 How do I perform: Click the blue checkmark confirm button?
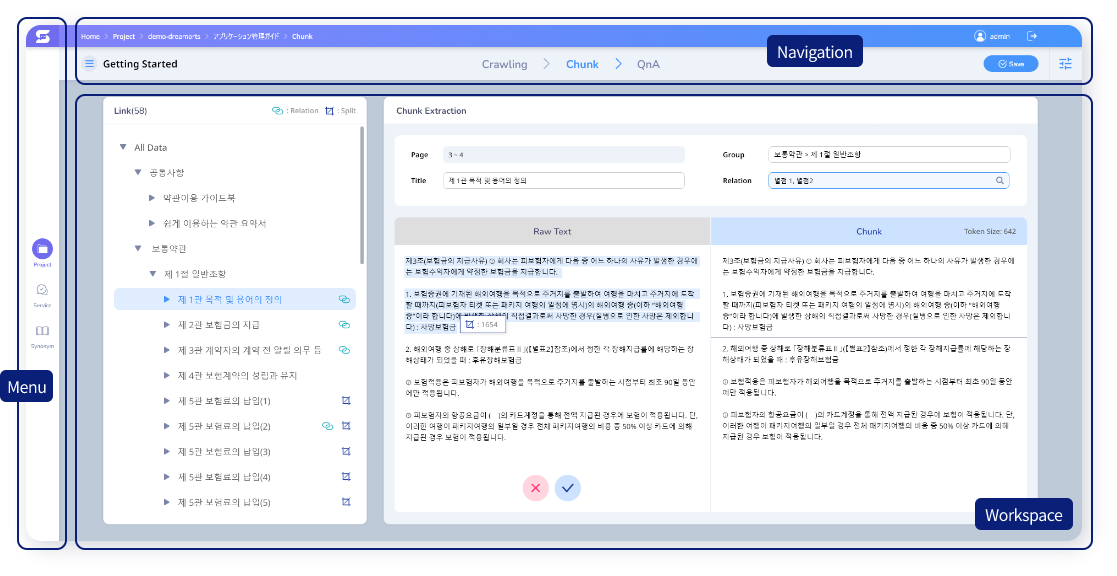pos(567,487)
